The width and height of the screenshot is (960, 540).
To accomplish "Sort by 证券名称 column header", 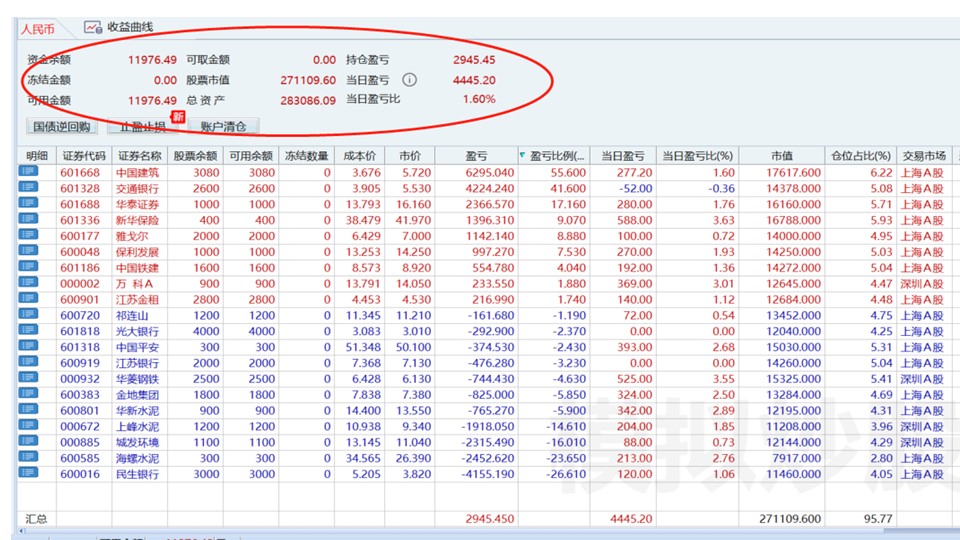I will point(140,156).
